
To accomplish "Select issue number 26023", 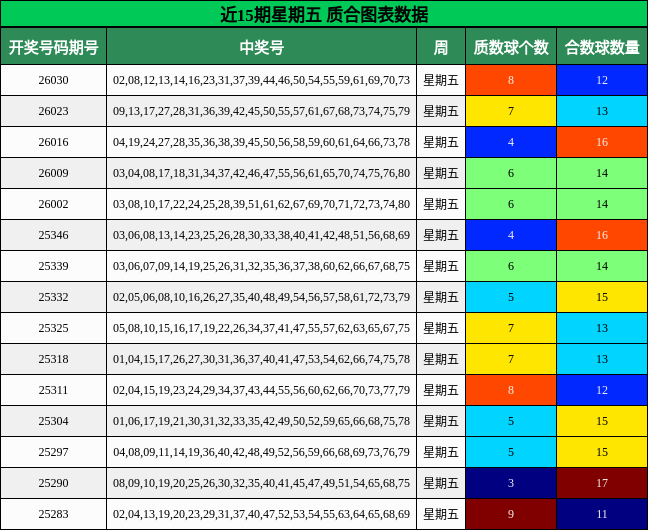I will [53, 111].
